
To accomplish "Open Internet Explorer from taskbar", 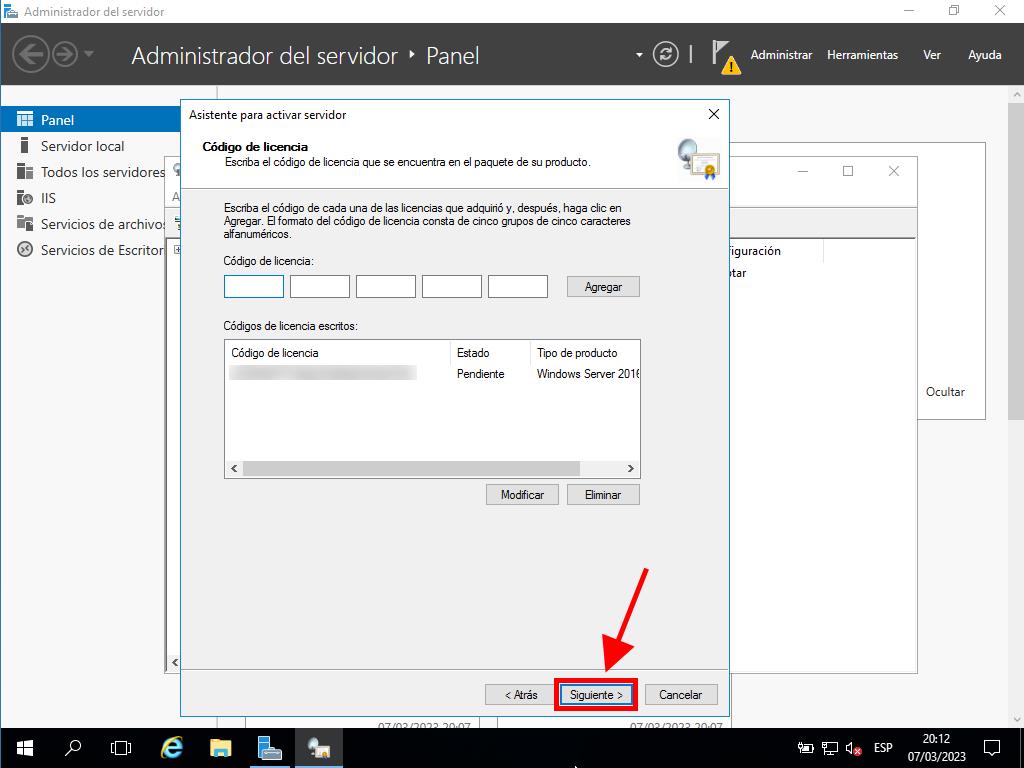I will [172, 747].
